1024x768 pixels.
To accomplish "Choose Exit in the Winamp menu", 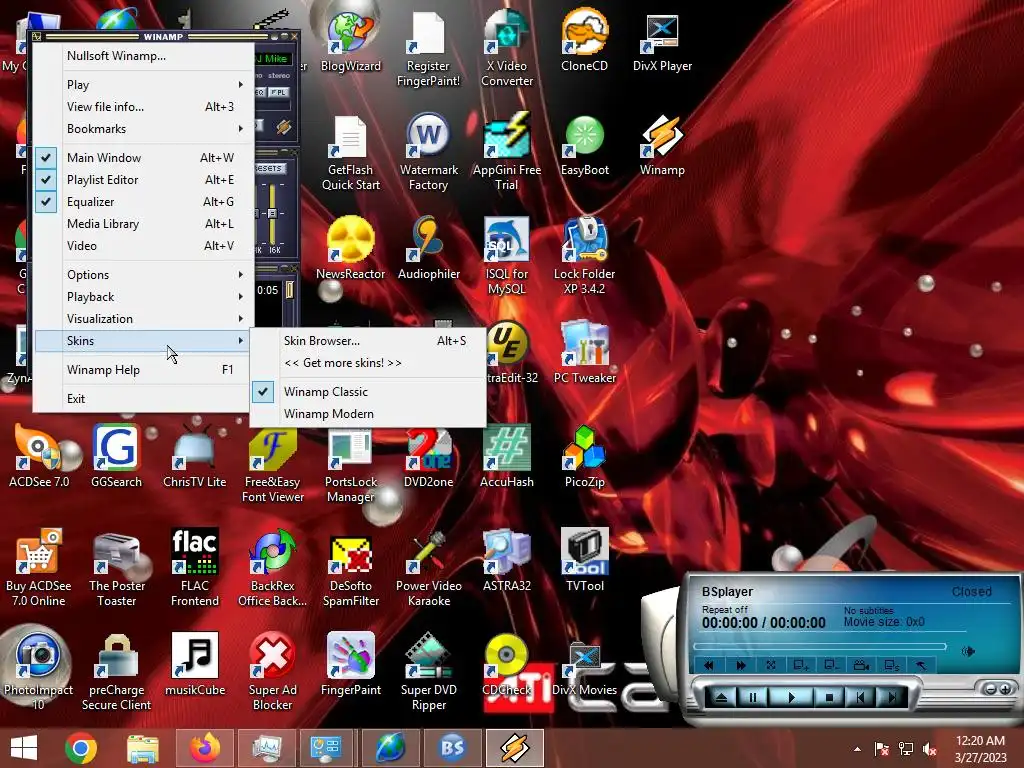I will tap(141, 398).
